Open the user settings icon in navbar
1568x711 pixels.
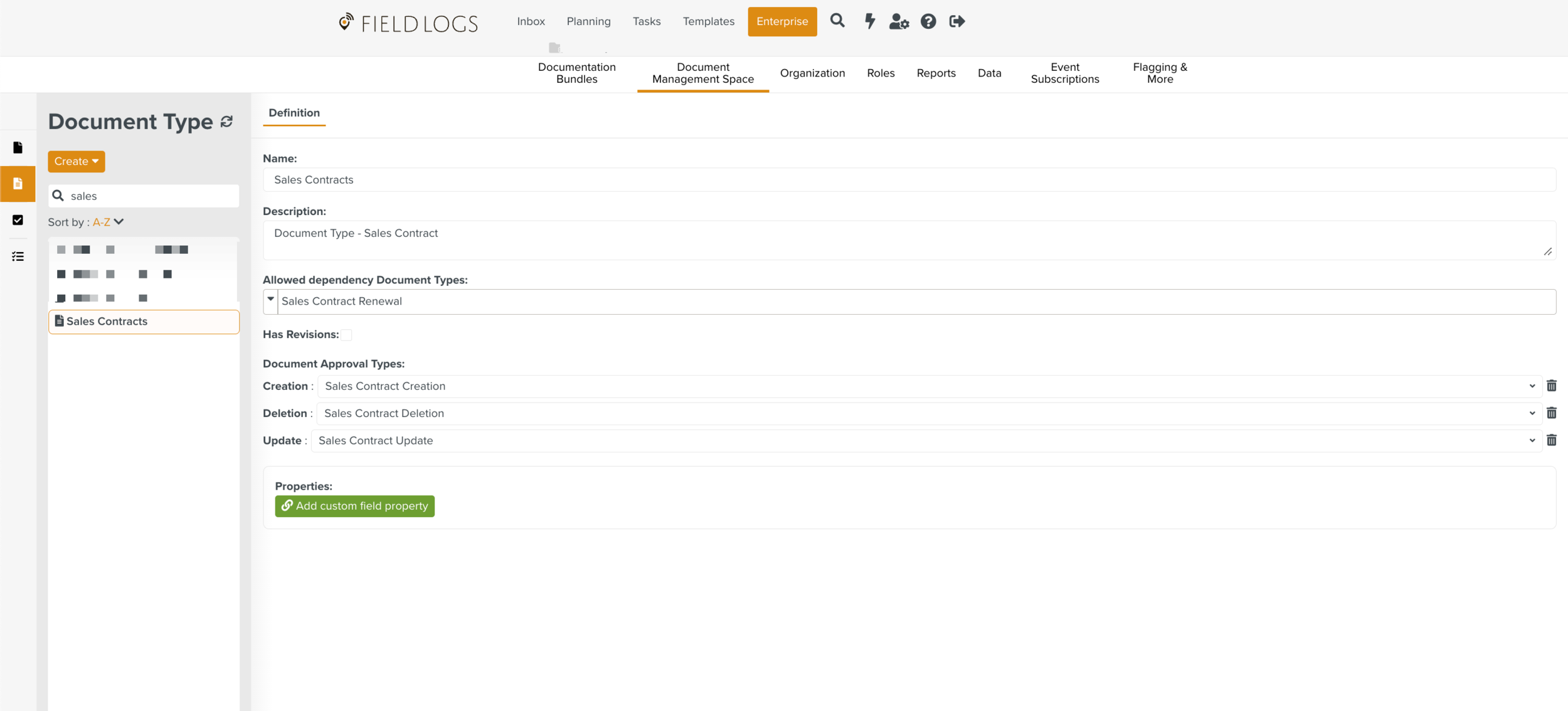(x=899, y=21)
